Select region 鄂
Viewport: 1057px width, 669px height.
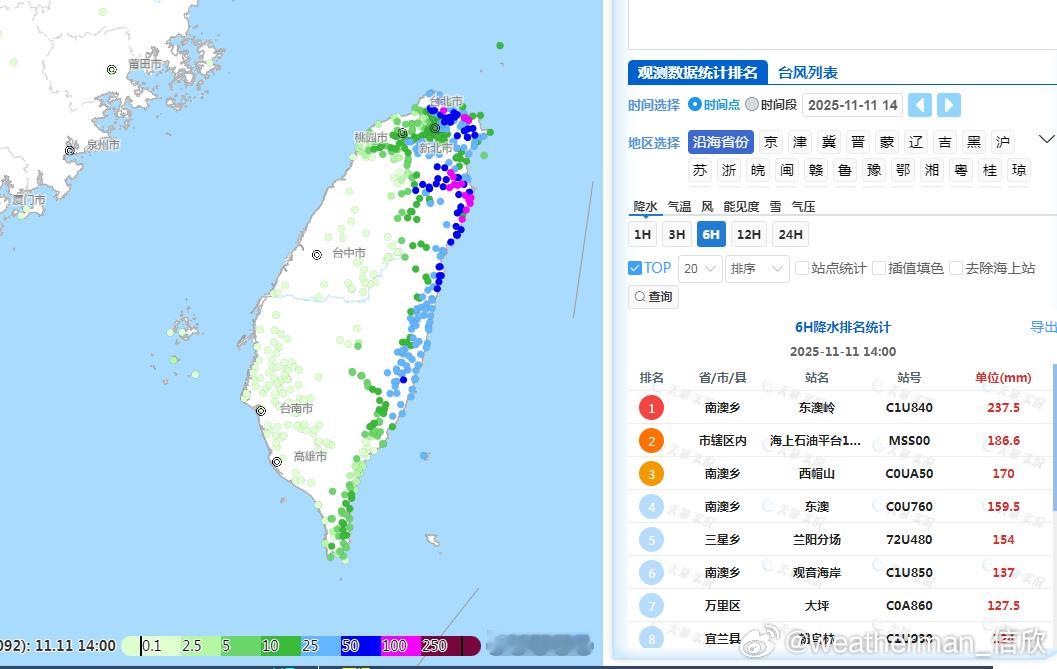[x=903, y=171]
